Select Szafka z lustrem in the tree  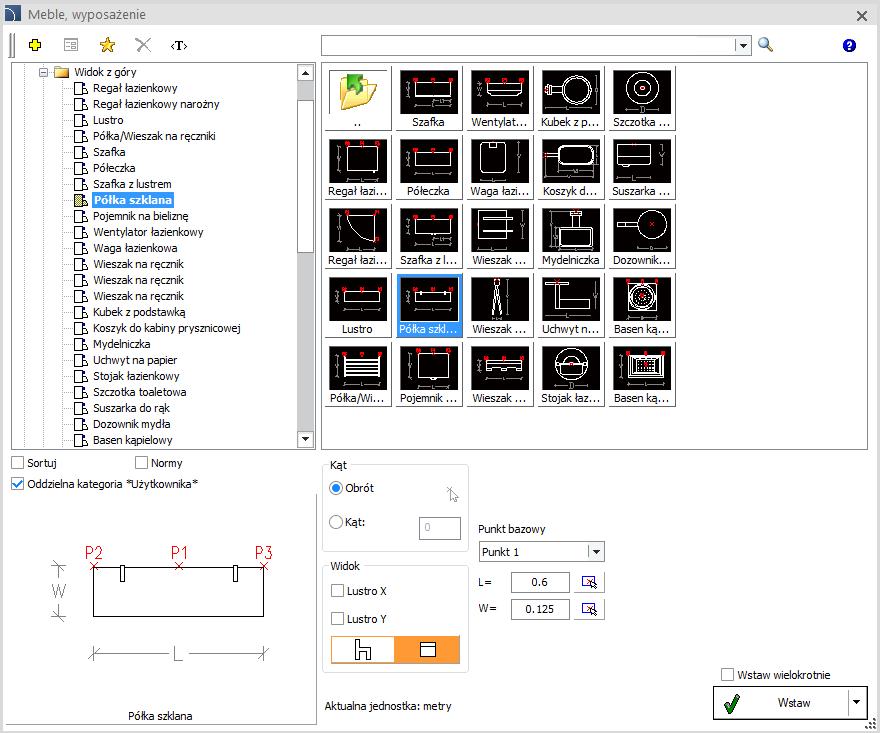132,184
